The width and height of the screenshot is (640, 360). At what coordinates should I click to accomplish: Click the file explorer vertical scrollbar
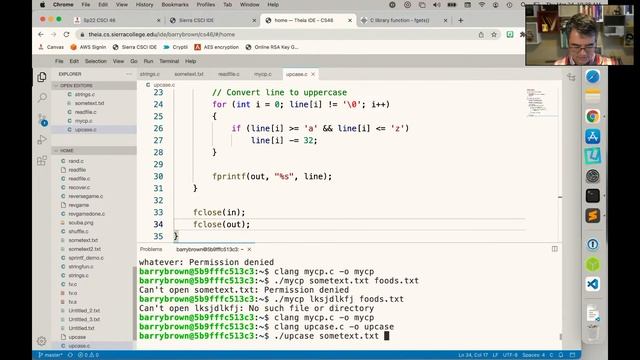(135, 304)
